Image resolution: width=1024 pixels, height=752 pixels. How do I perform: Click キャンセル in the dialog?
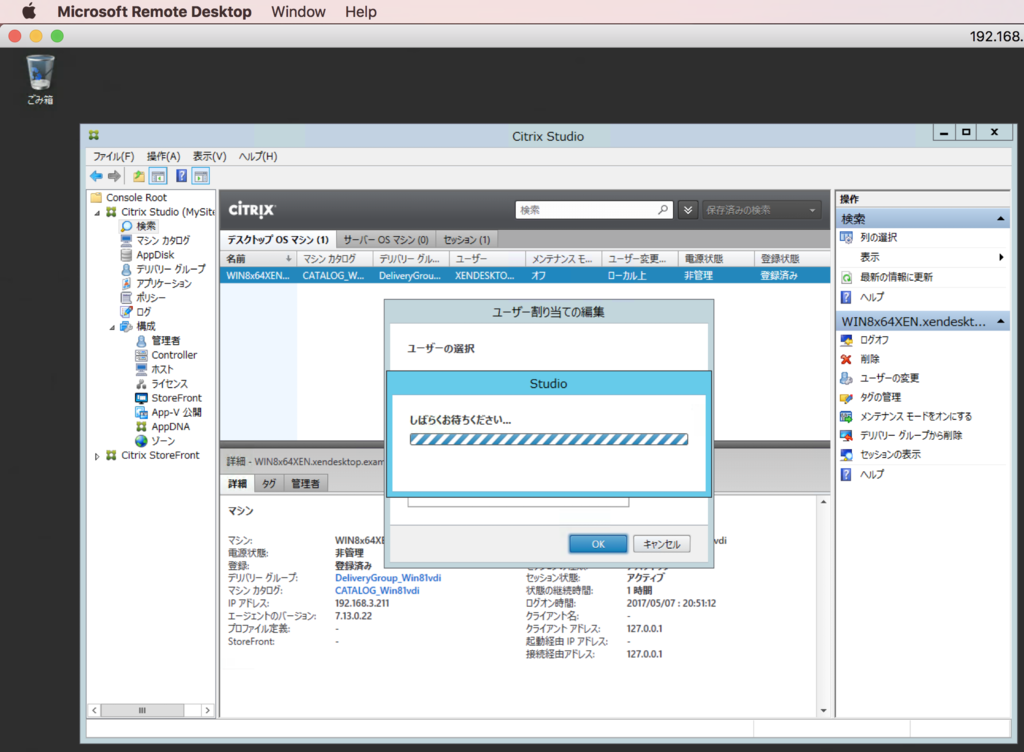tap(662, 544)
